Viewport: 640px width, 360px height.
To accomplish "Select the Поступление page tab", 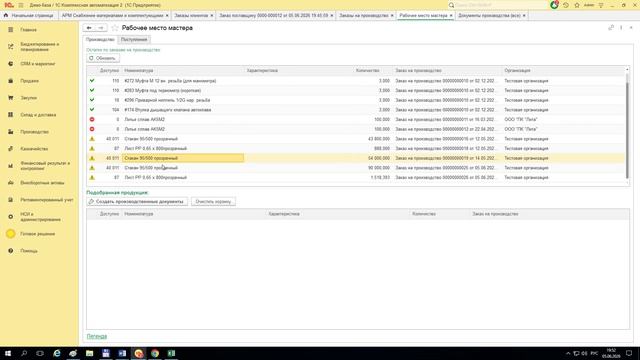I will coord(134,40).
